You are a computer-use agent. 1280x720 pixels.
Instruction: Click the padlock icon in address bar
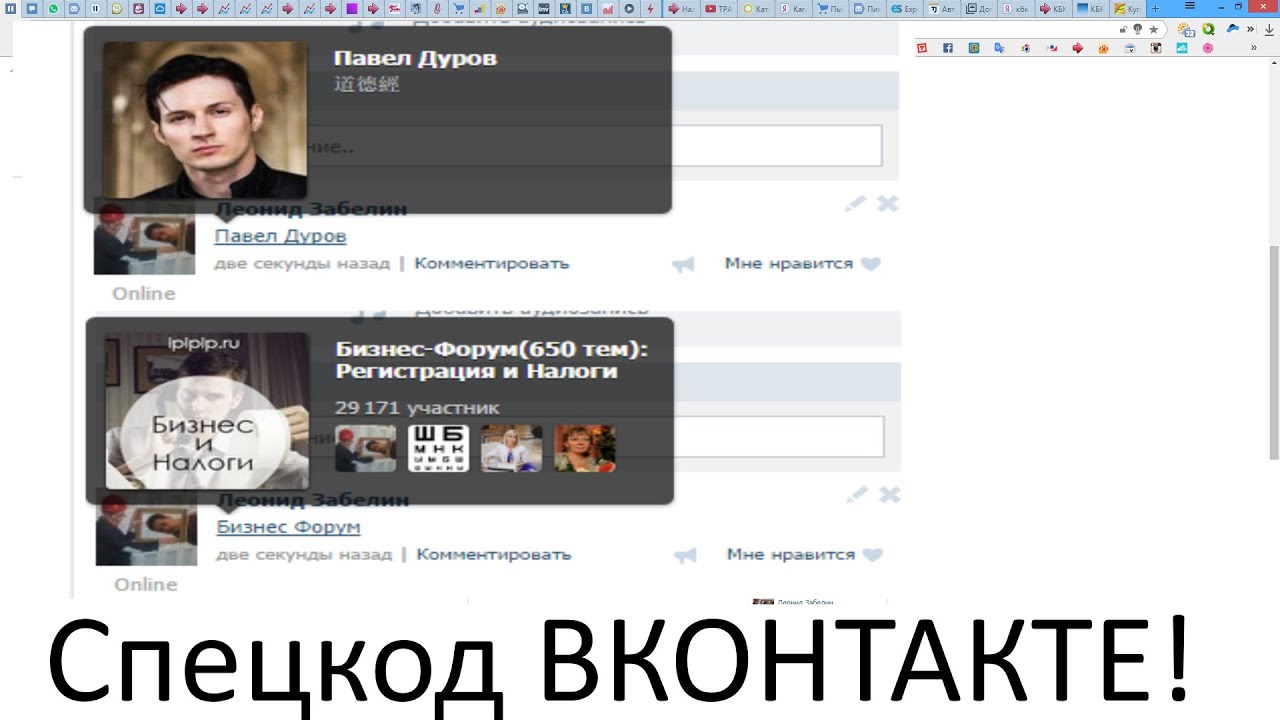[x=1123, y=29]
